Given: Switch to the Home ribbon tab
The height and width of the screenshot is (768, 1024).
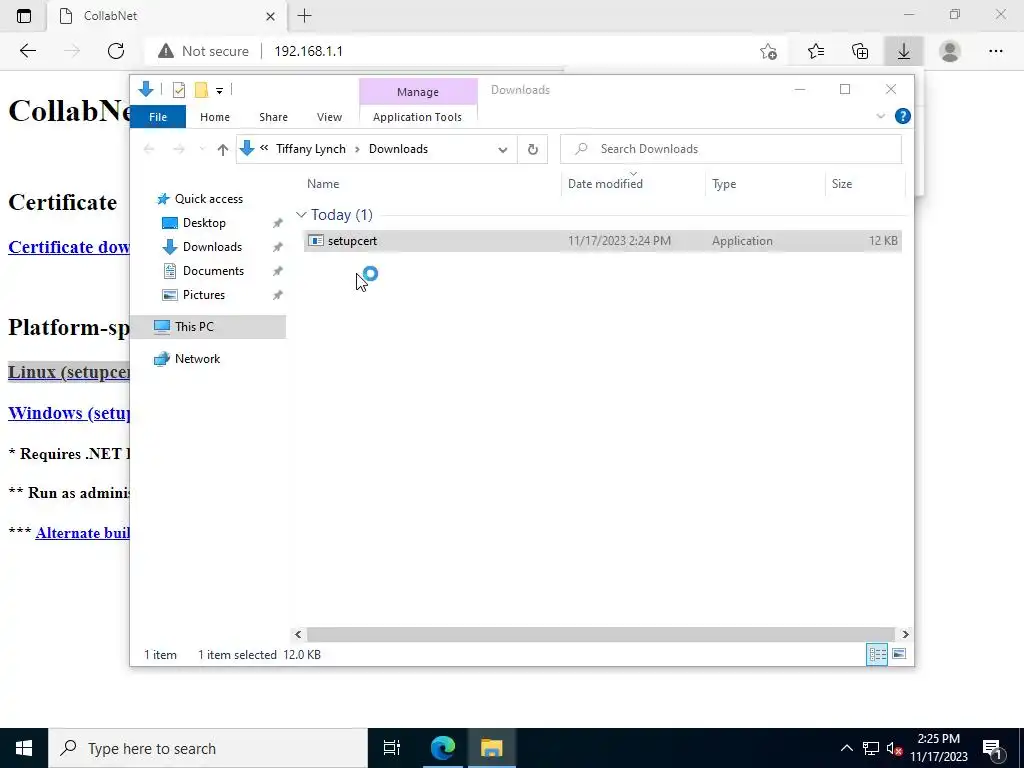Looking at the screenshot, I should 215,117.
